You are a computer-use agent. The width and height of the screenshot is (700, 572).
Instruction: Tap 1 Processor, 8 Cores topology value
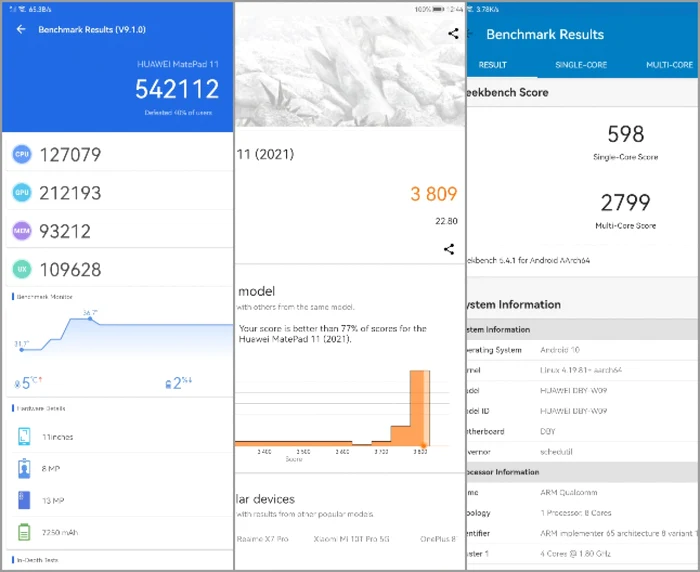coord(575,513)
